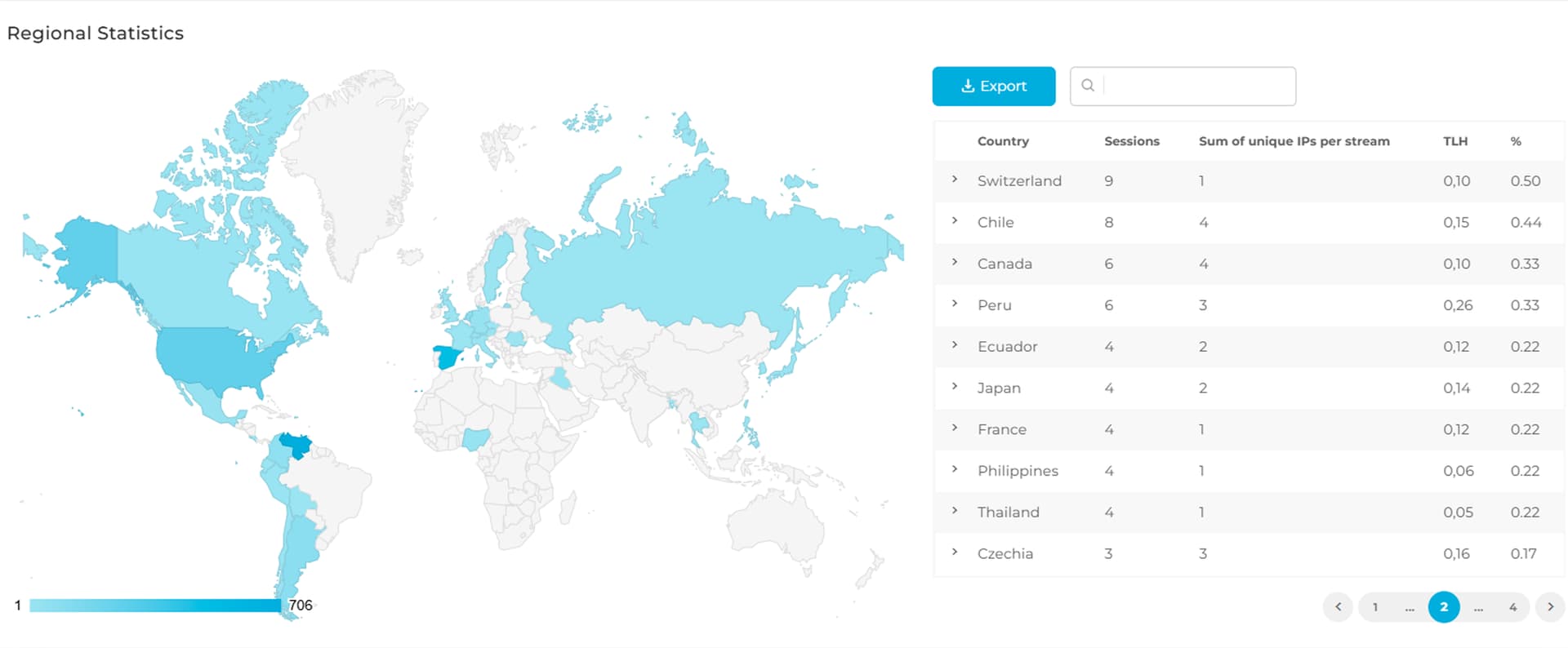Select current page 2 button

[x=1444, y=607]
